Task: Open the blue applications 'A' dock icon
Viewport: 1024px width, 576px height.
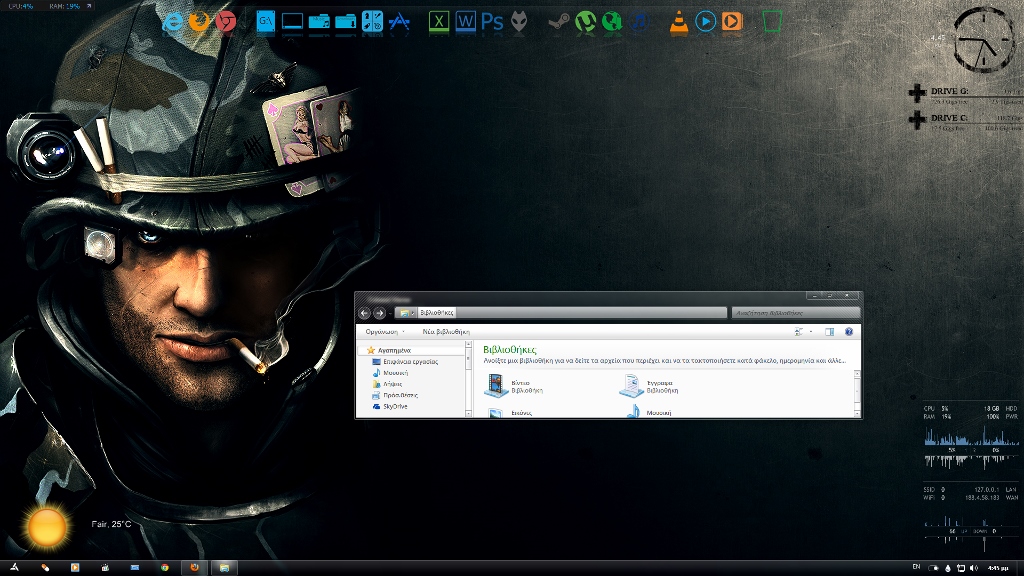Action: coord(399,22)
